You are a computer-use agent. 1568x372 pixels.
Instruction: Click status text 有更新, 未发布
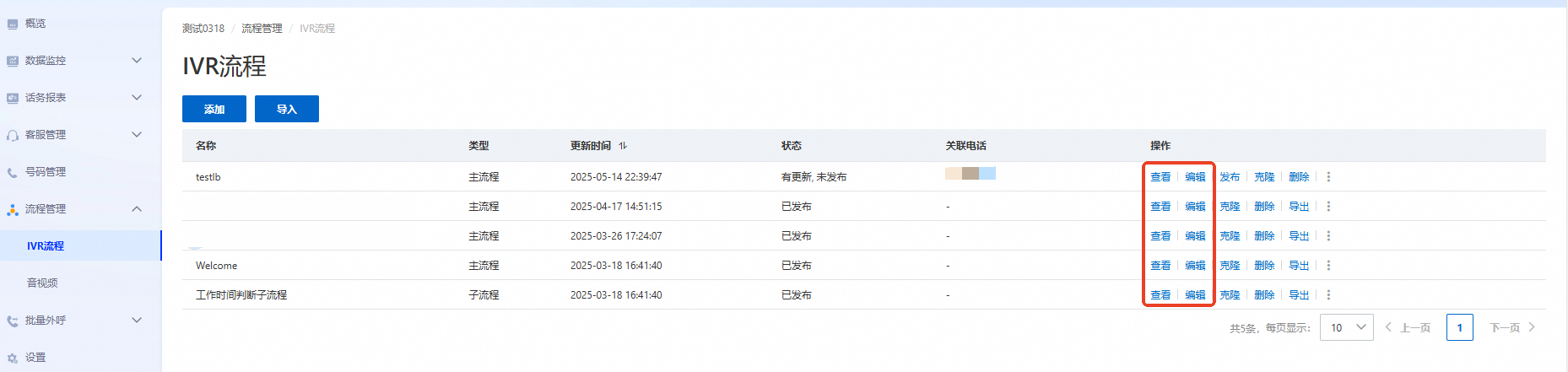tap(814, 177)
